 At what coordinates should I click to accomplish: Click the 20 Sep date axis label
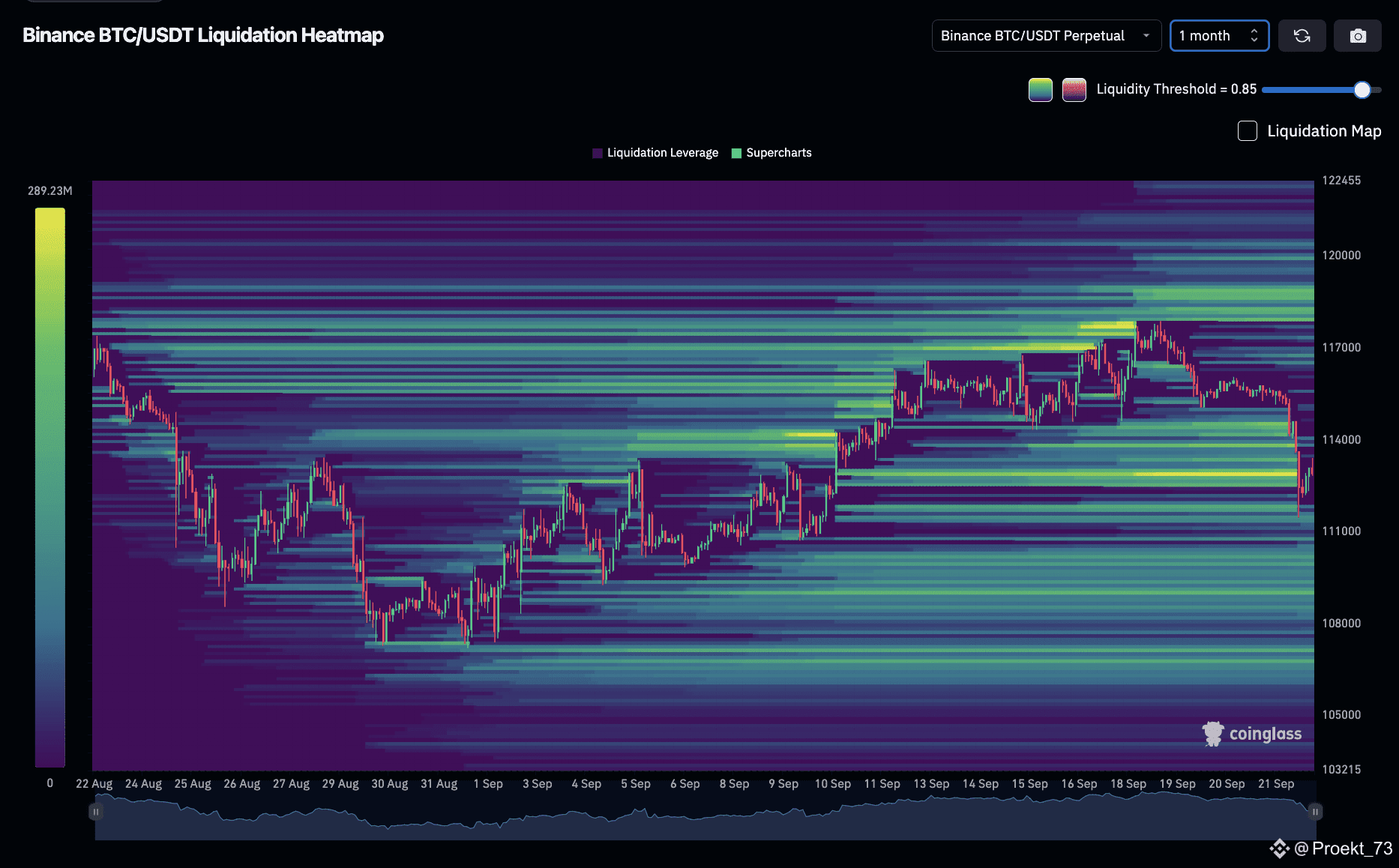click(1227, 784)
